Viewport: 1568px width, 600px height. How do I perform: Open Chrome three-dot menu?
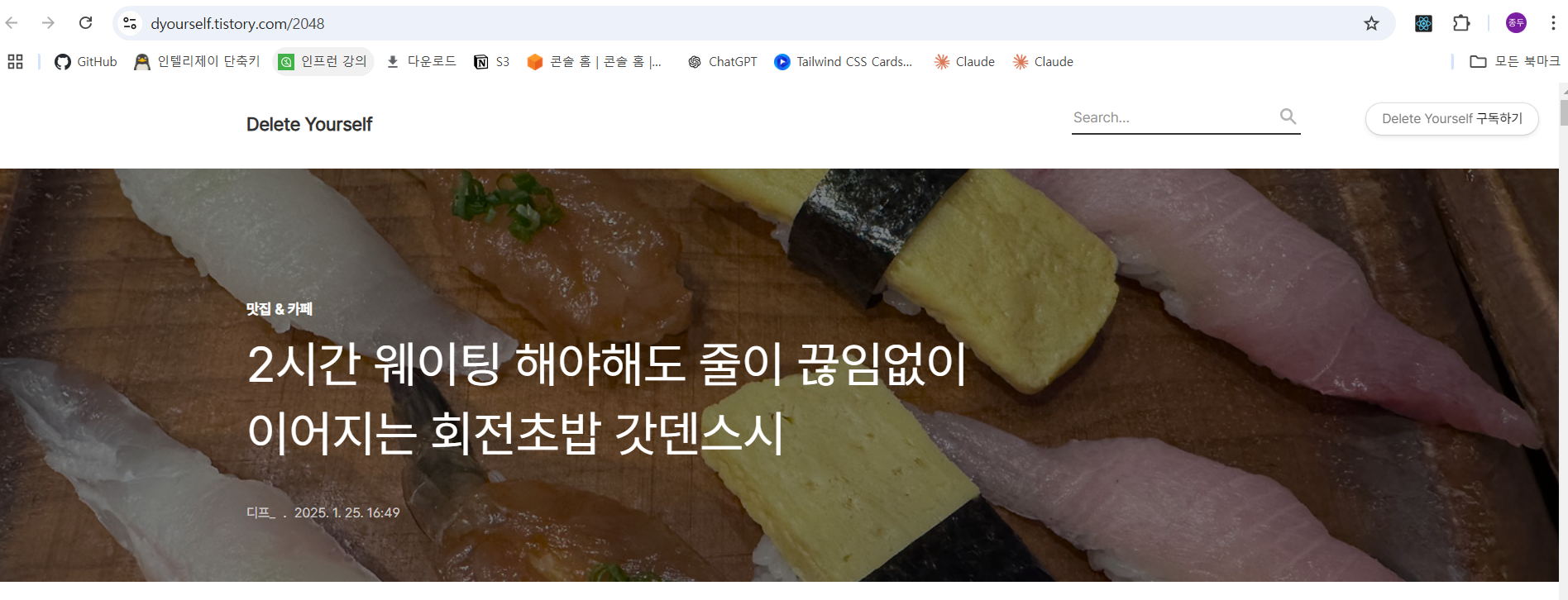(1553, 23)
